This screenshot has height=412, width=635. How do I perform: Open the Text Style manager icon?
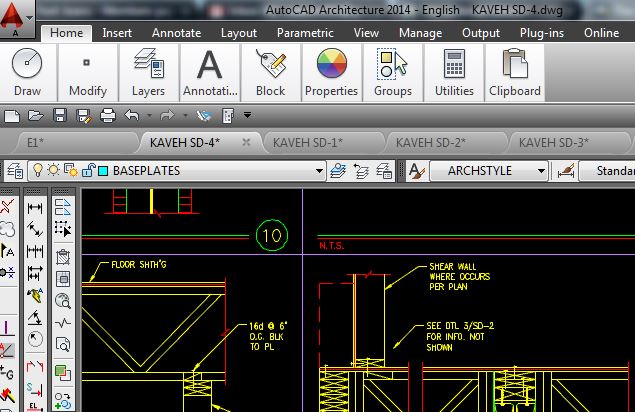[417, 171]
